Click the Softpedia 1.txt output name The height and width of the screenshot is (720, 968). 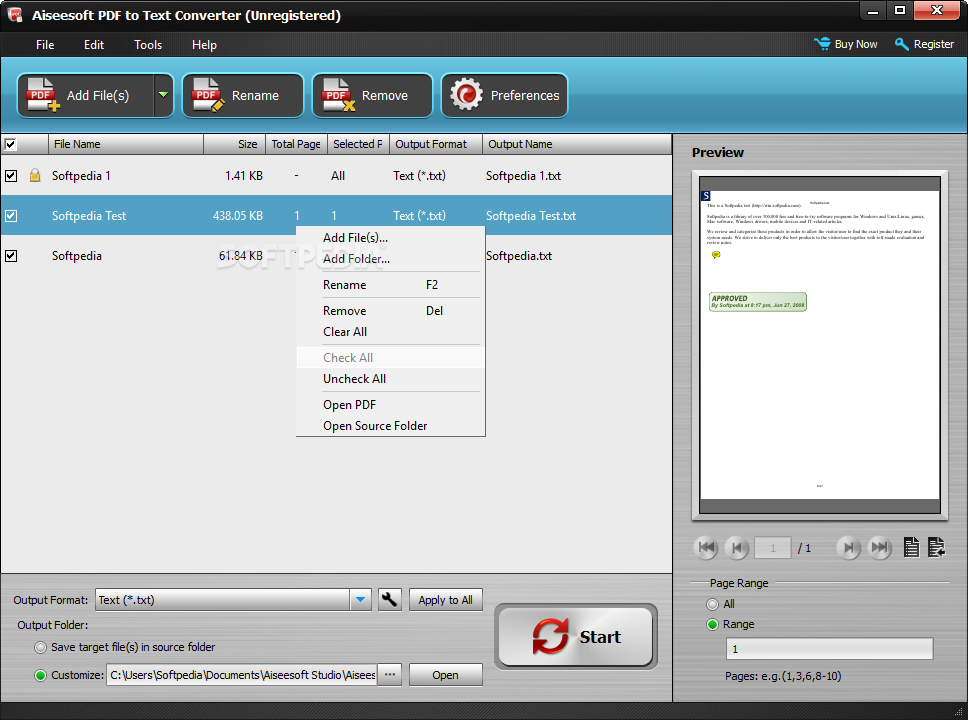point(524,176)
